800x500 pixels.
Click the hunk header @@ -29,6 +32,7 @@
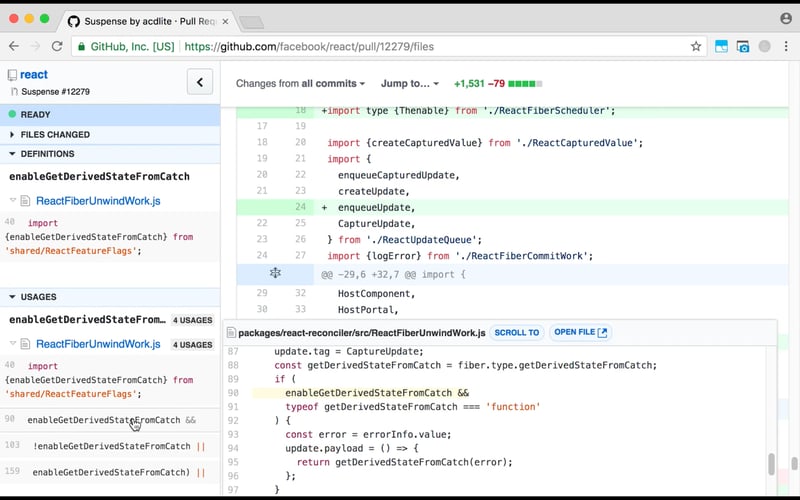pos(512,274)
